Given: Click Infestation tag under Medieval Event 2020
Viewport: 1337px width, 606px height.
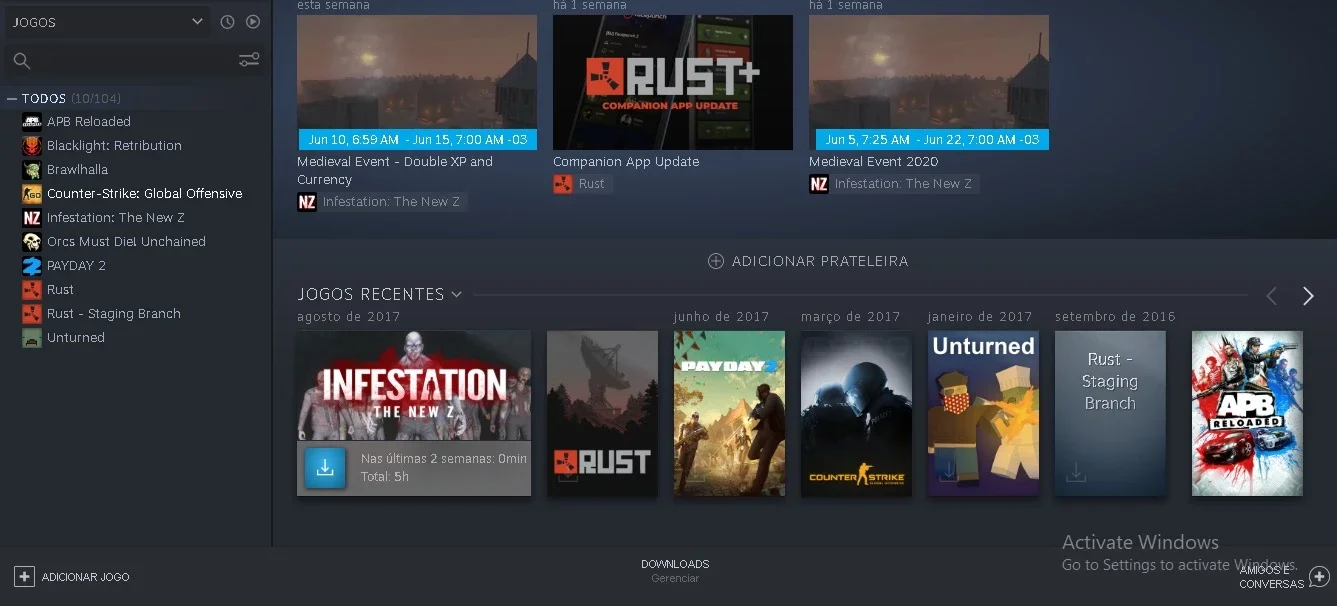Looking at the screenshot, I should coord(894,184).
